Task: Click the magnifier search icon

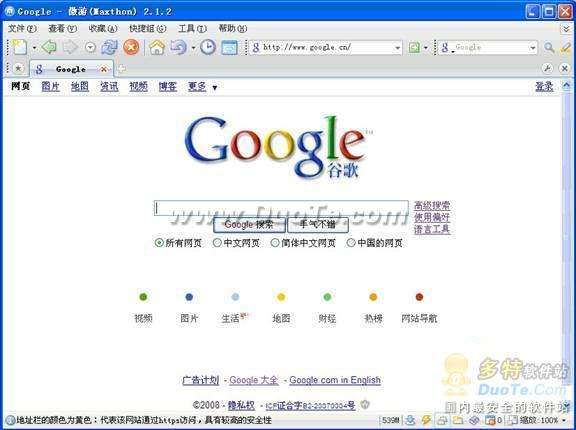Action: pos(549,47)
